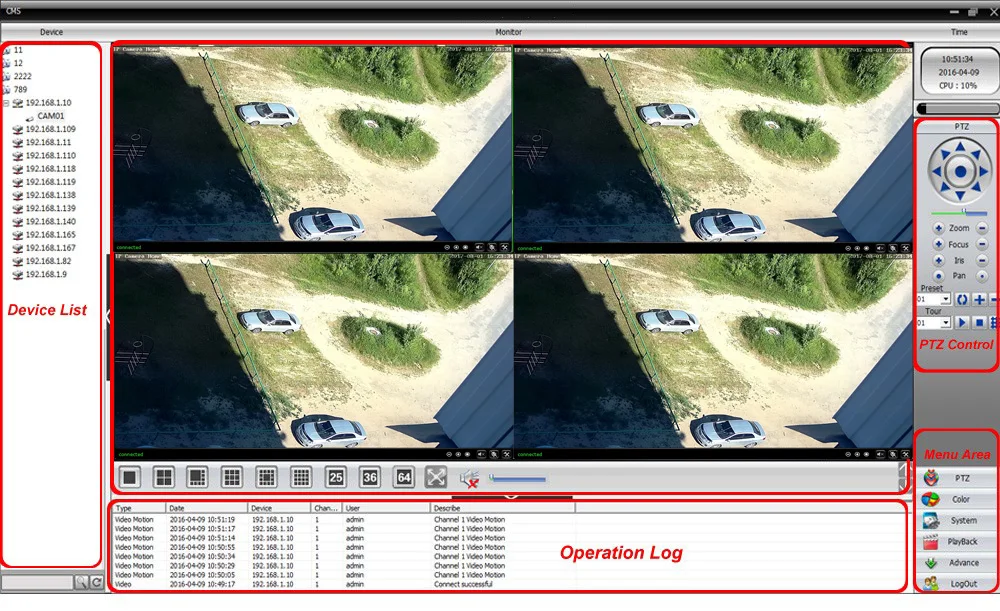Switch to 4-view grid layout
This screenshot has width=1000, height=611.
pos(164,477)
